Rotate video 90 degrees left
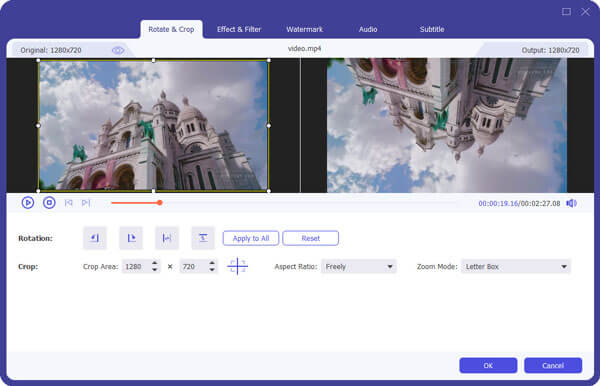The width and height of the screenshot is (600, 386). click(x=95, y=238)
